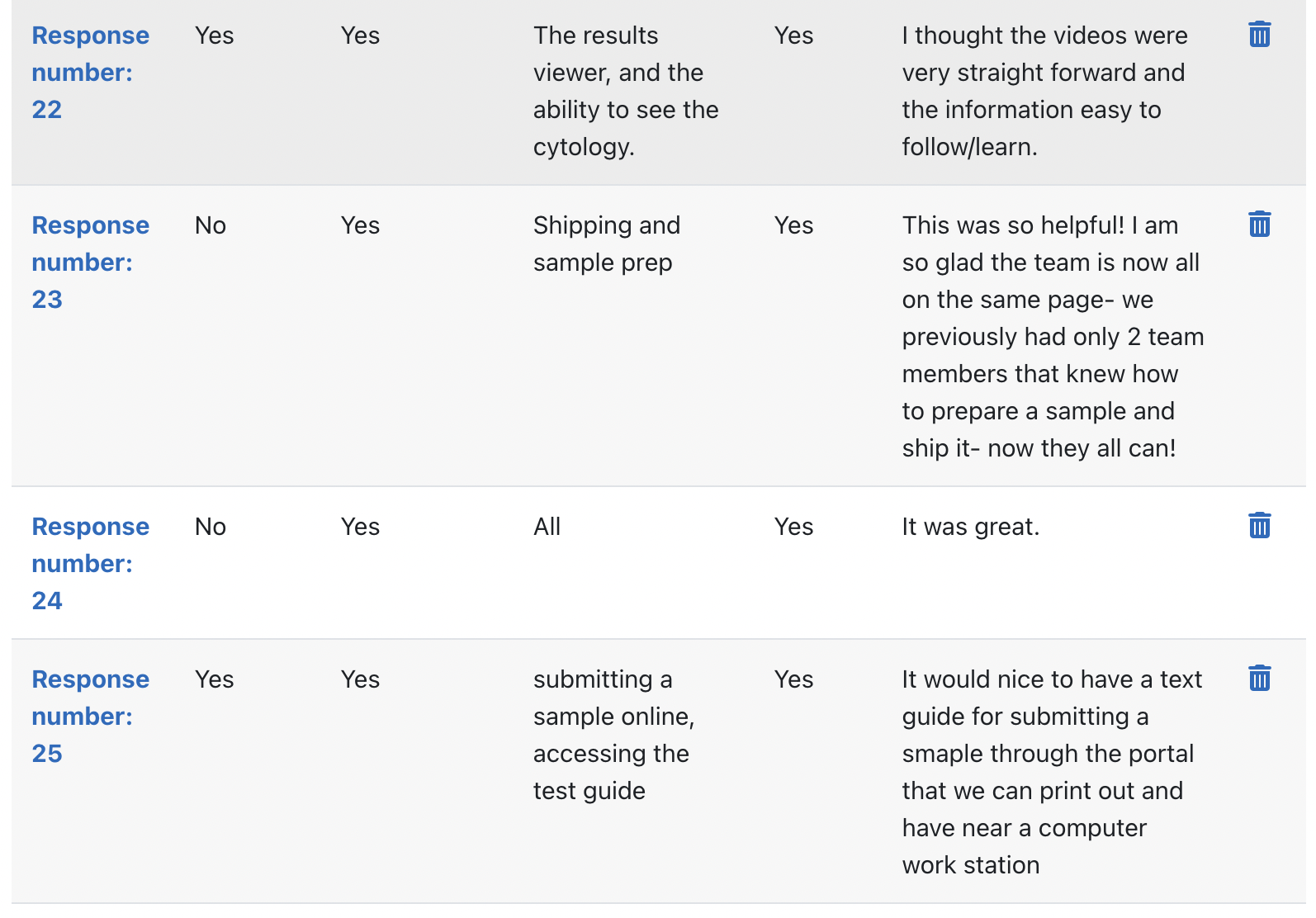The width and height of the screenshot is (1316, 918).
Task: Click 'The results viewer' answer in response 22
Action: tap(626, 91)
